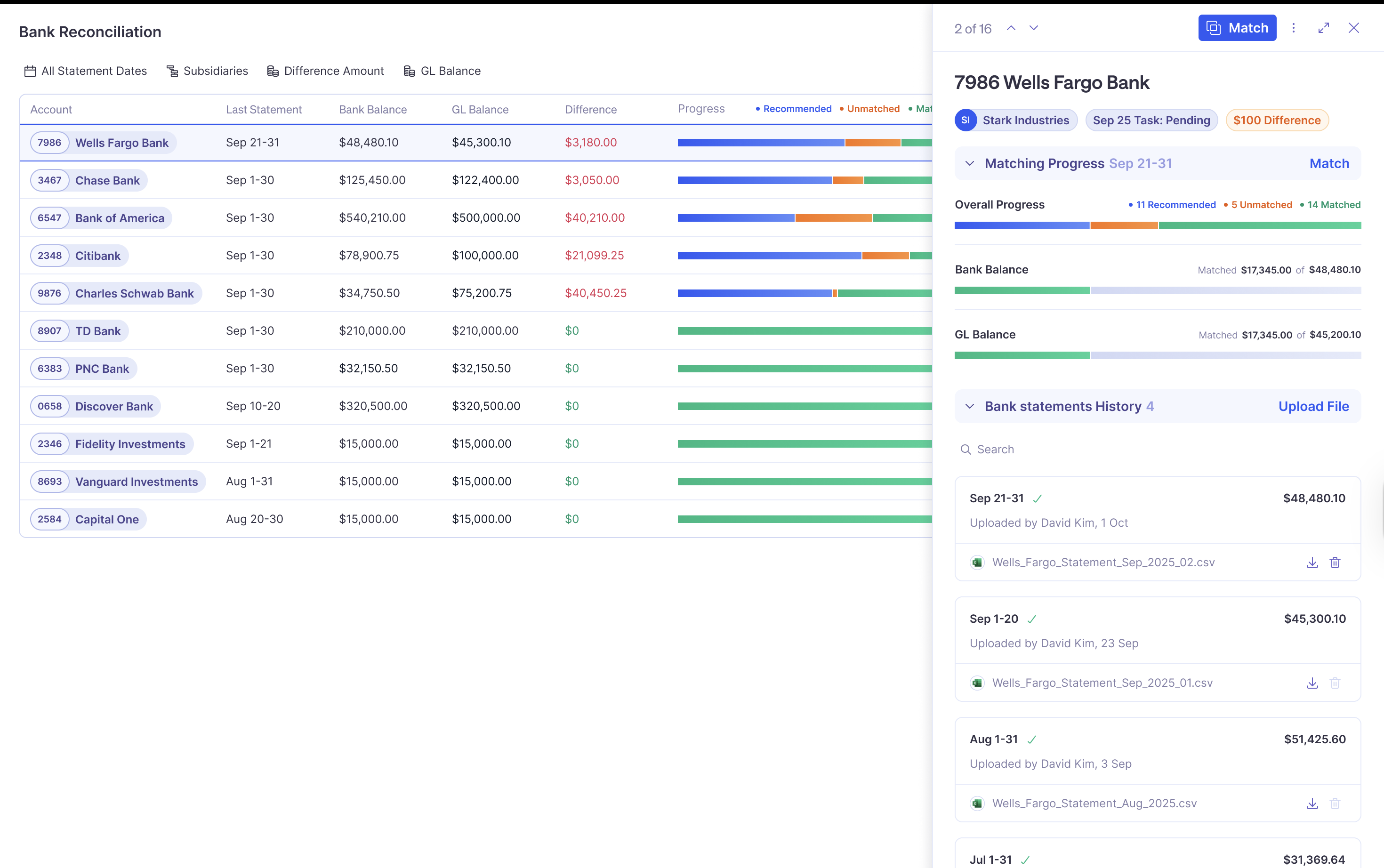
Task: Navigate to previous account with up chevron
Action: (x=1011, y=28)
